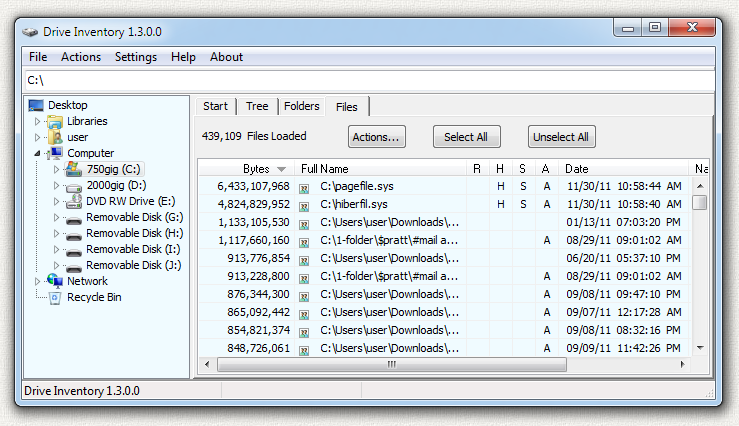Click the Unselect All button
Image resolution: width=739 pixels, height=426 pixels.
tap(560, 137)
